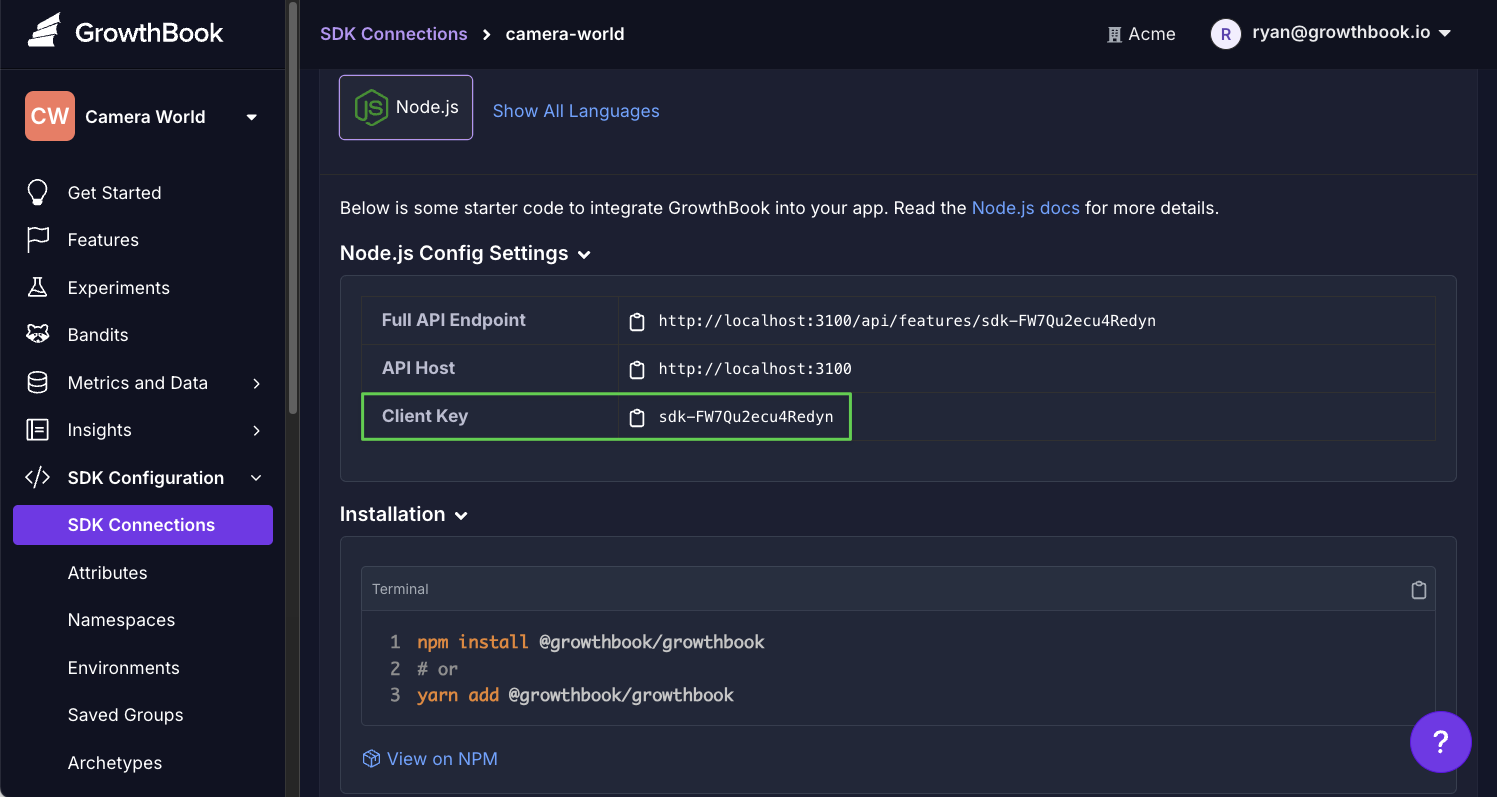1497x797 pixels.
Task: Click the Terminal header label
Action: pyautogui.click(x=400, y=589)
